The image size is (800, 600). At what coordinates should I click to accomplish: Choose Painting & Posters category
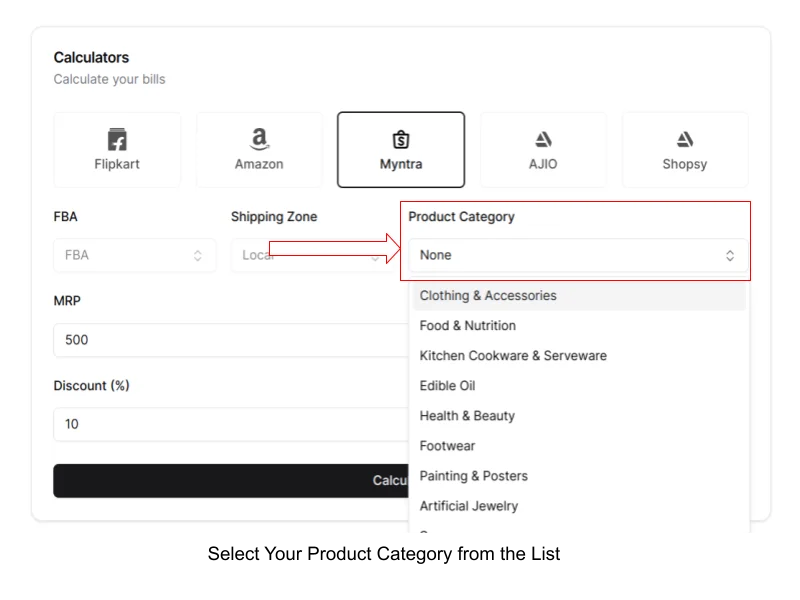coord(579,476)
